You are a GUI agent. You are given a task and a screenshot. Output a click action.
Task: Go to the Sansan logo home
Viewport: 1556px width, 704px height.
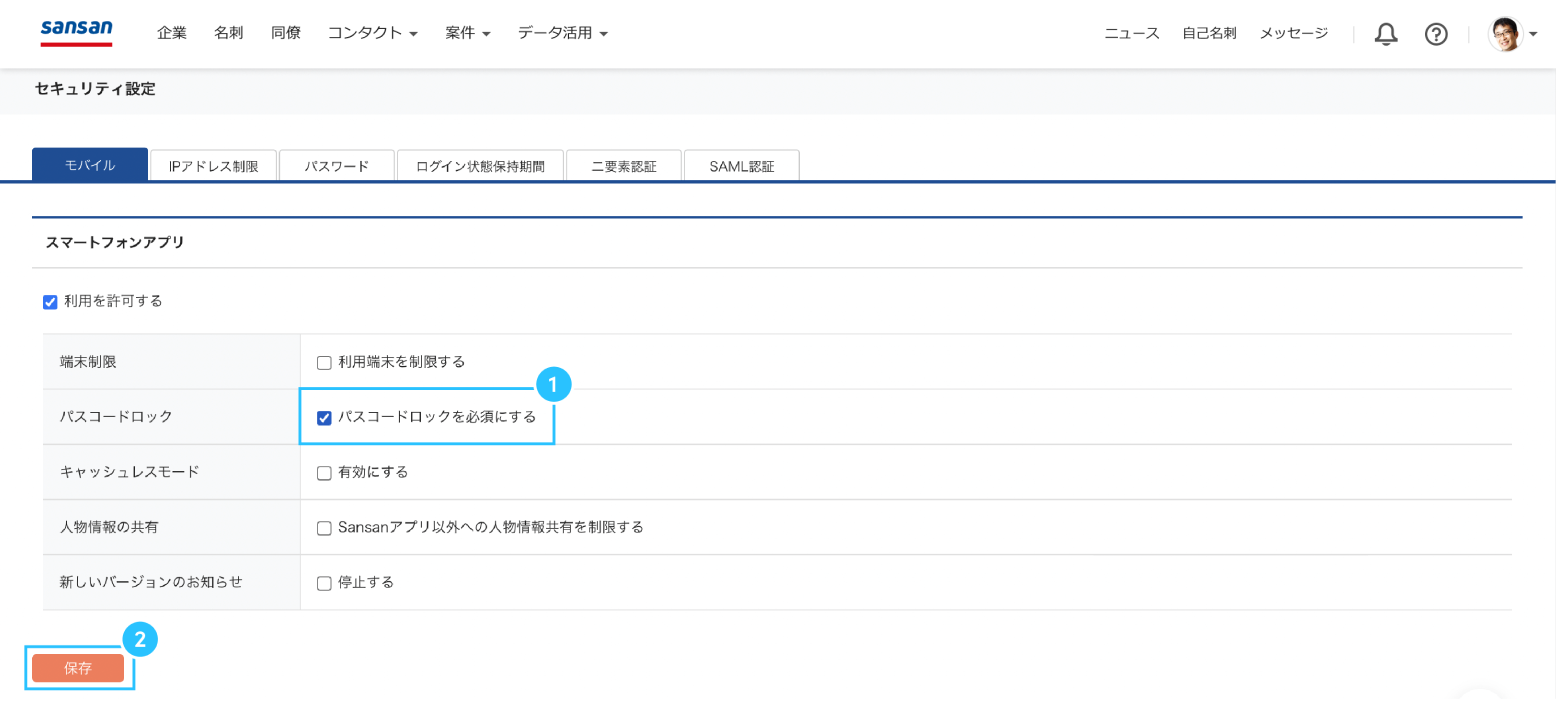tap(76, 32)
